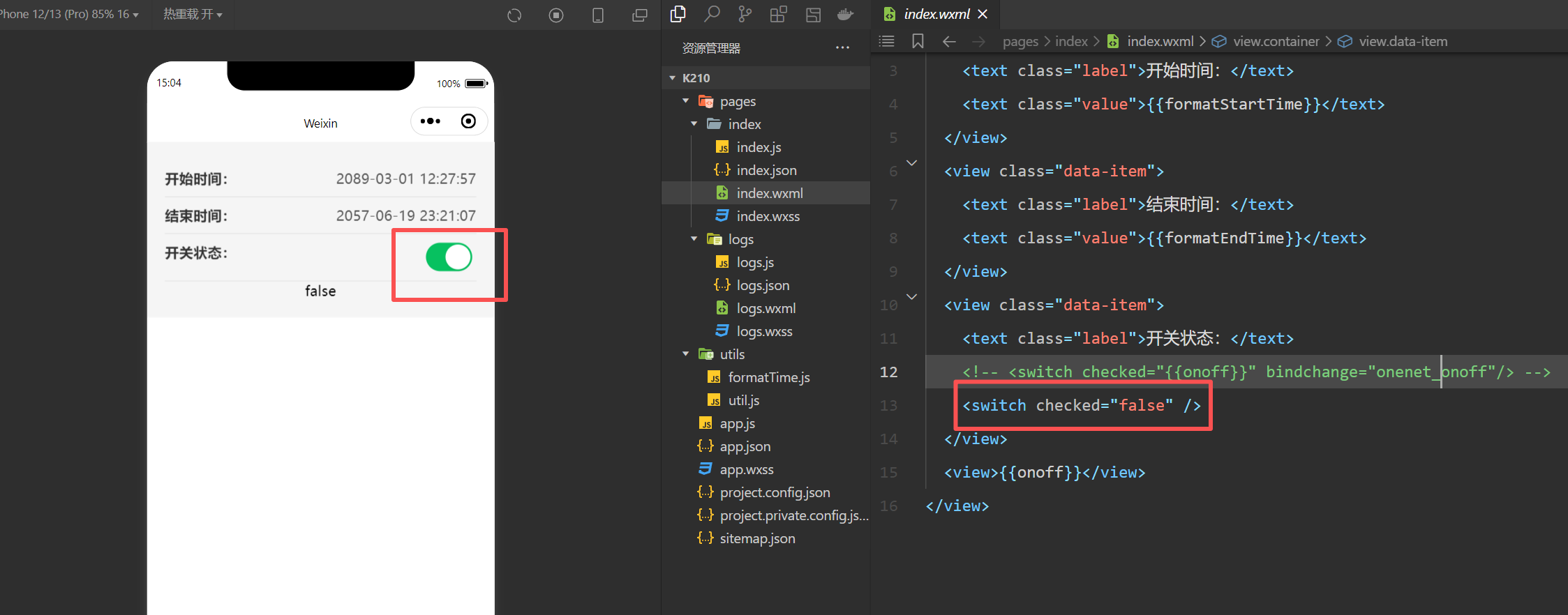Viewport: 1568px width, 615px height.
Task: Click the mini program capsule menu dots
Action: (x=431, y=121)
